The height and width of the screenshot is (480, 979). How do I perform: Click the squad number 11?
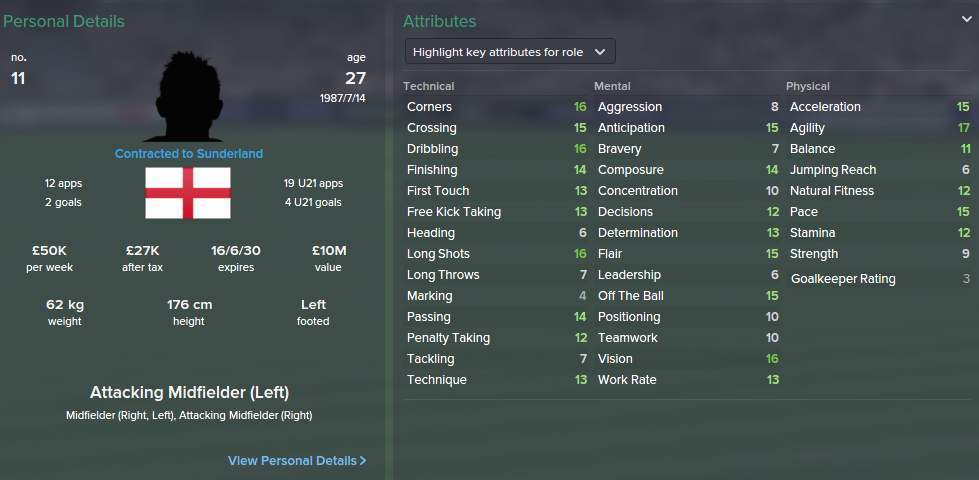(x=18, y=78)
